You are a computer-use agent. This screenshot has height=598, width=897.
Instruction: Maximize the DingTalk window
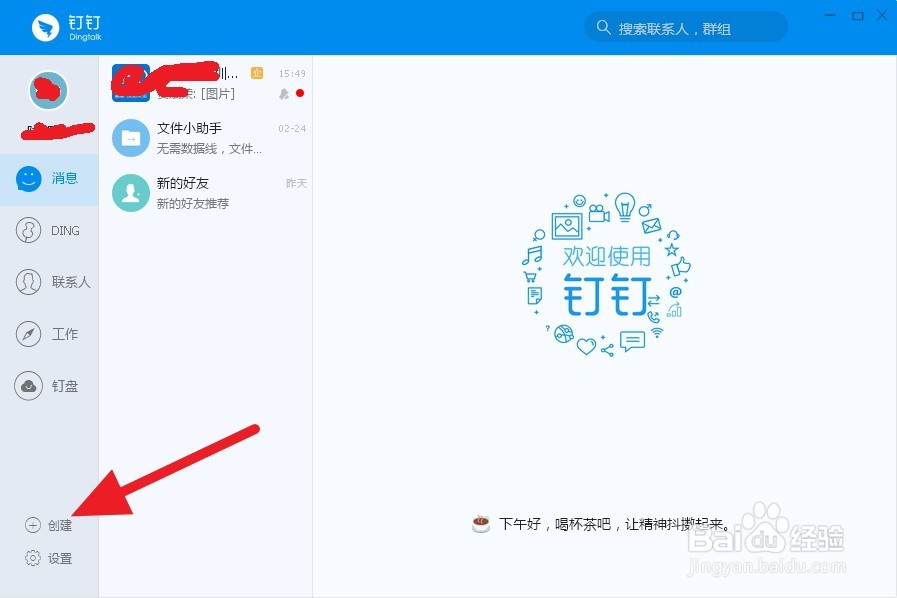point(858,16)
